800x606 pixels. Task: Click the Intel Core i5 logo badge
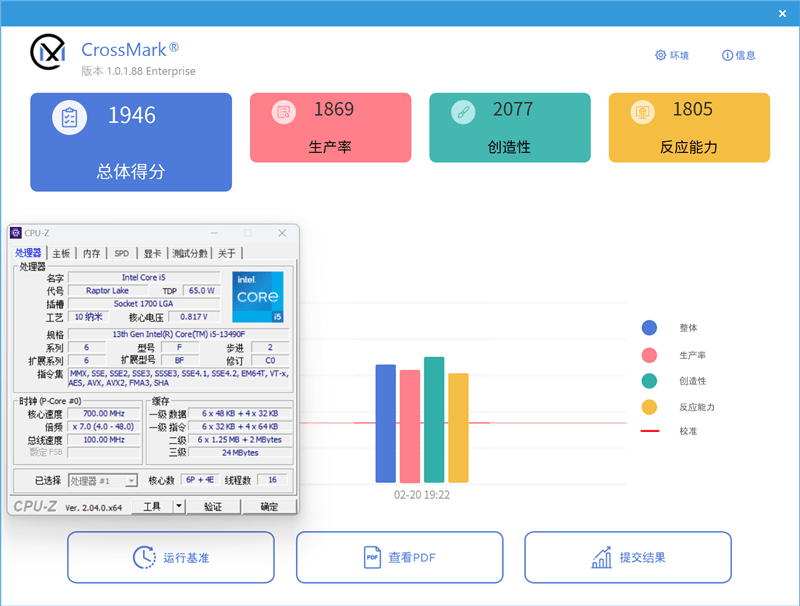(x=258, y=297)
